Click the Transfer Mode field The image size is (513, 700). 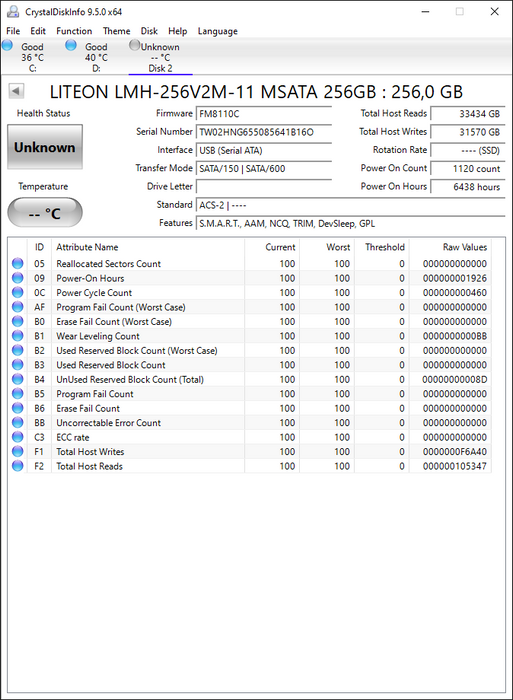(x=264, y=169)
